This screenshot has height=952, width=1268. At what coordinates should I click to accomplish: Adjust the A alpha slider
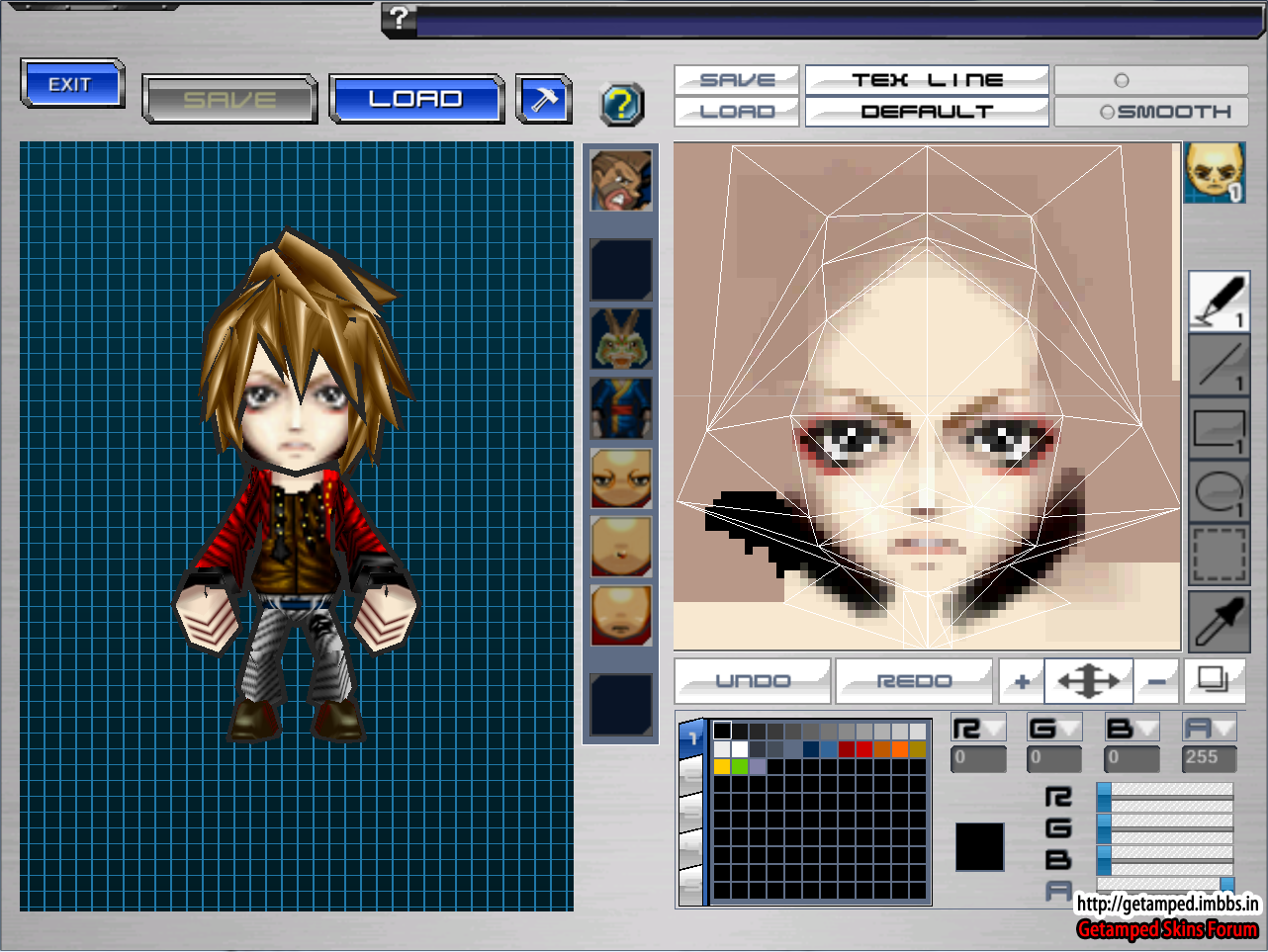pos(1165,884)
